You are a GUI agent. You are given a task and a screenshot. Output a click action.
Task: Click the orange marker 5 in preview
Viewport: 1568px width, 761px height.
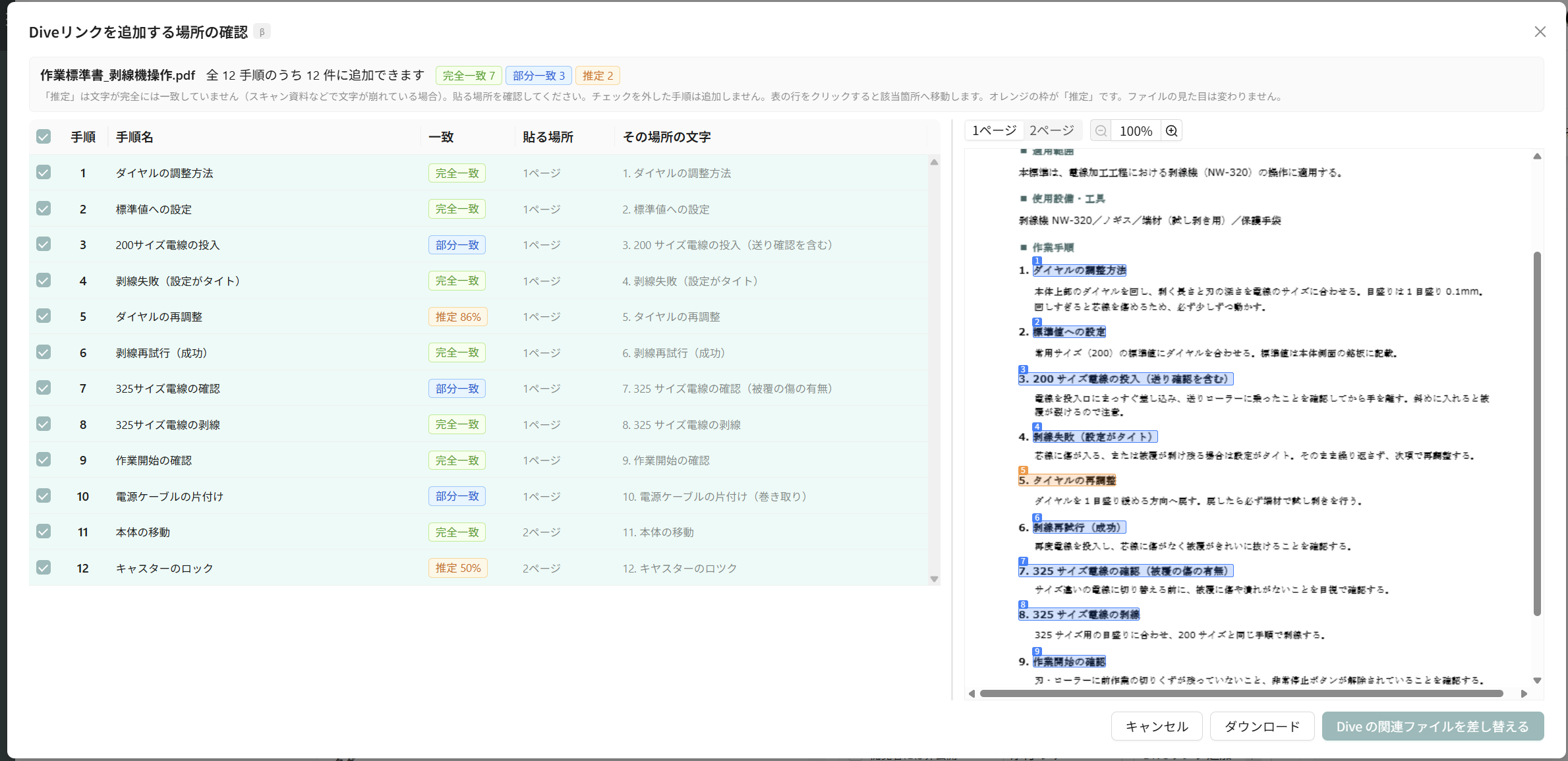tap(1023, 470)
